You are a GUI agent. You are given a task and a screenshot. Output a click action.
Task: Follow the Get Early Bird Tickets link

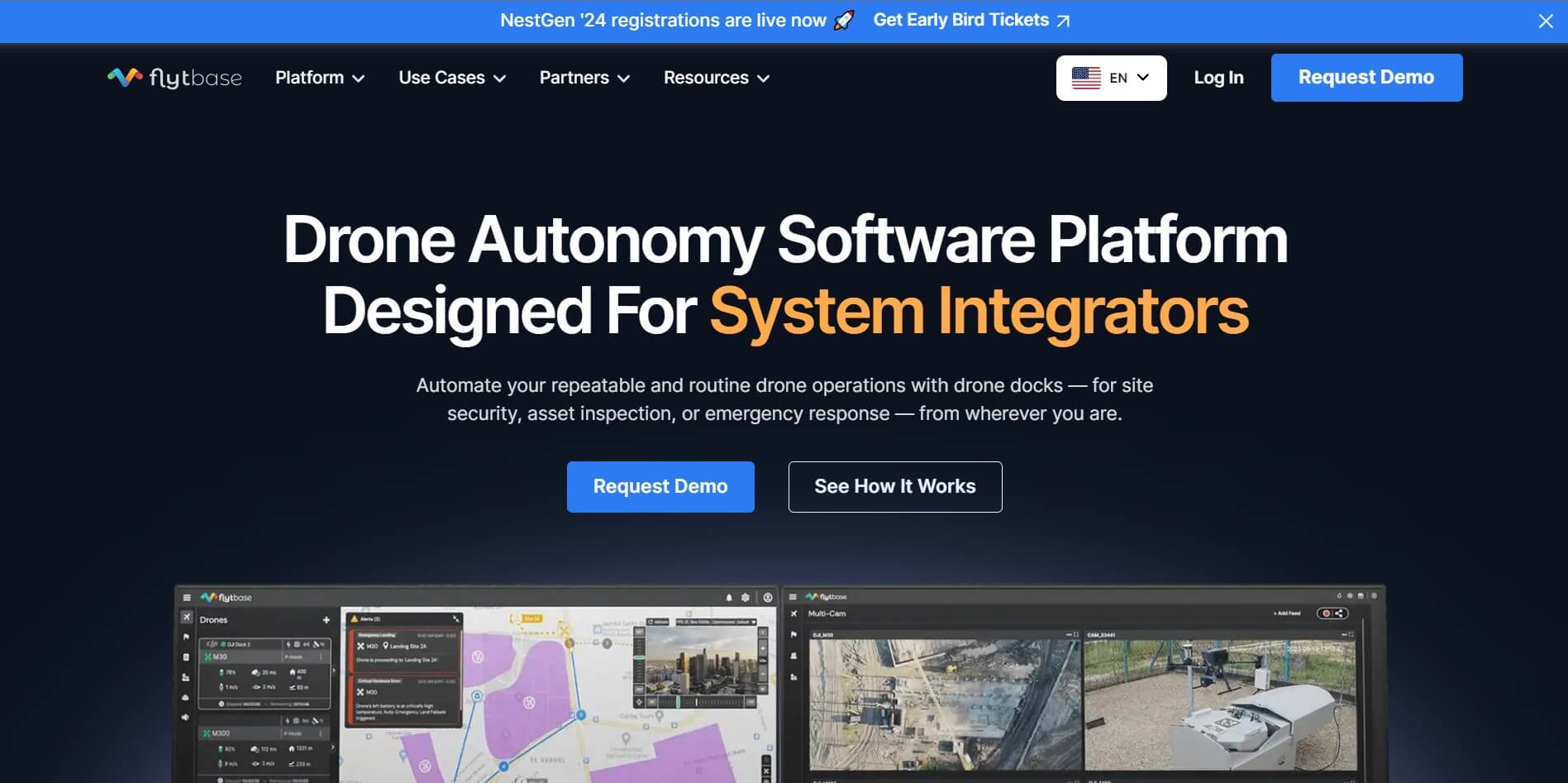[972, 21]
